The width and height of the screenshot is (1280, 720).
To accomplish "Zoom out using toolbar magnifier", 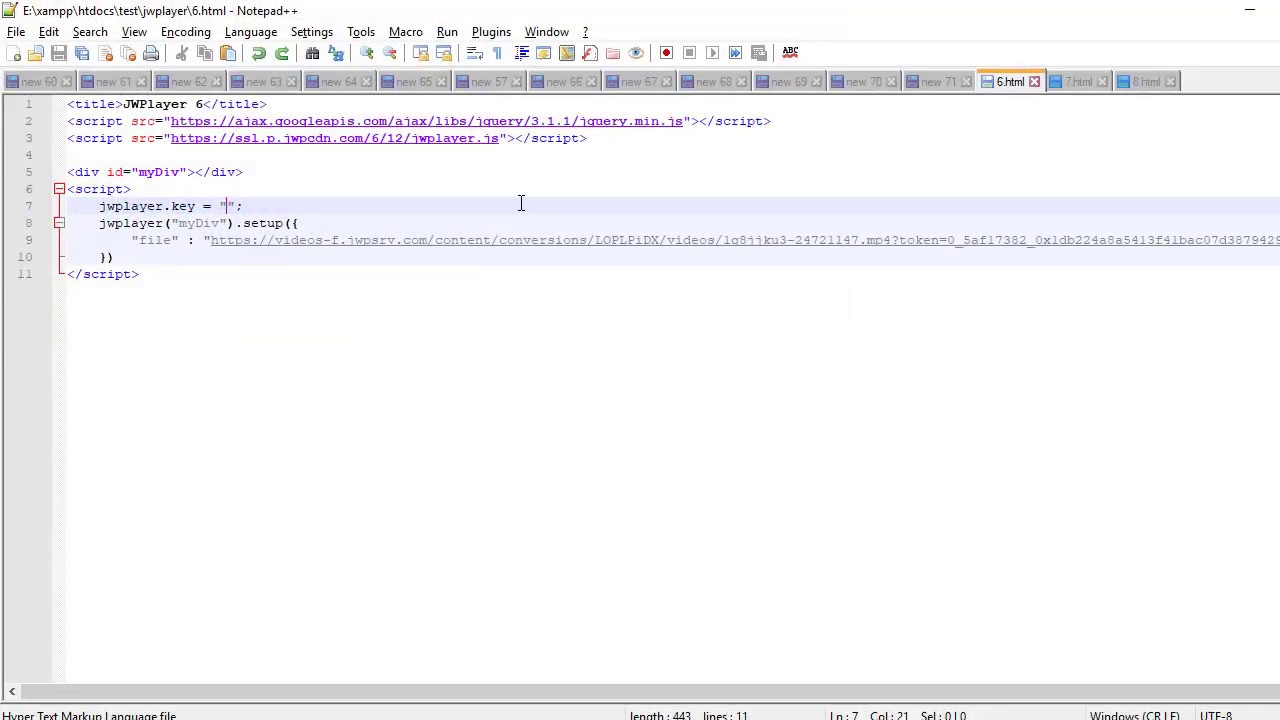I will [x=390, y=53].
